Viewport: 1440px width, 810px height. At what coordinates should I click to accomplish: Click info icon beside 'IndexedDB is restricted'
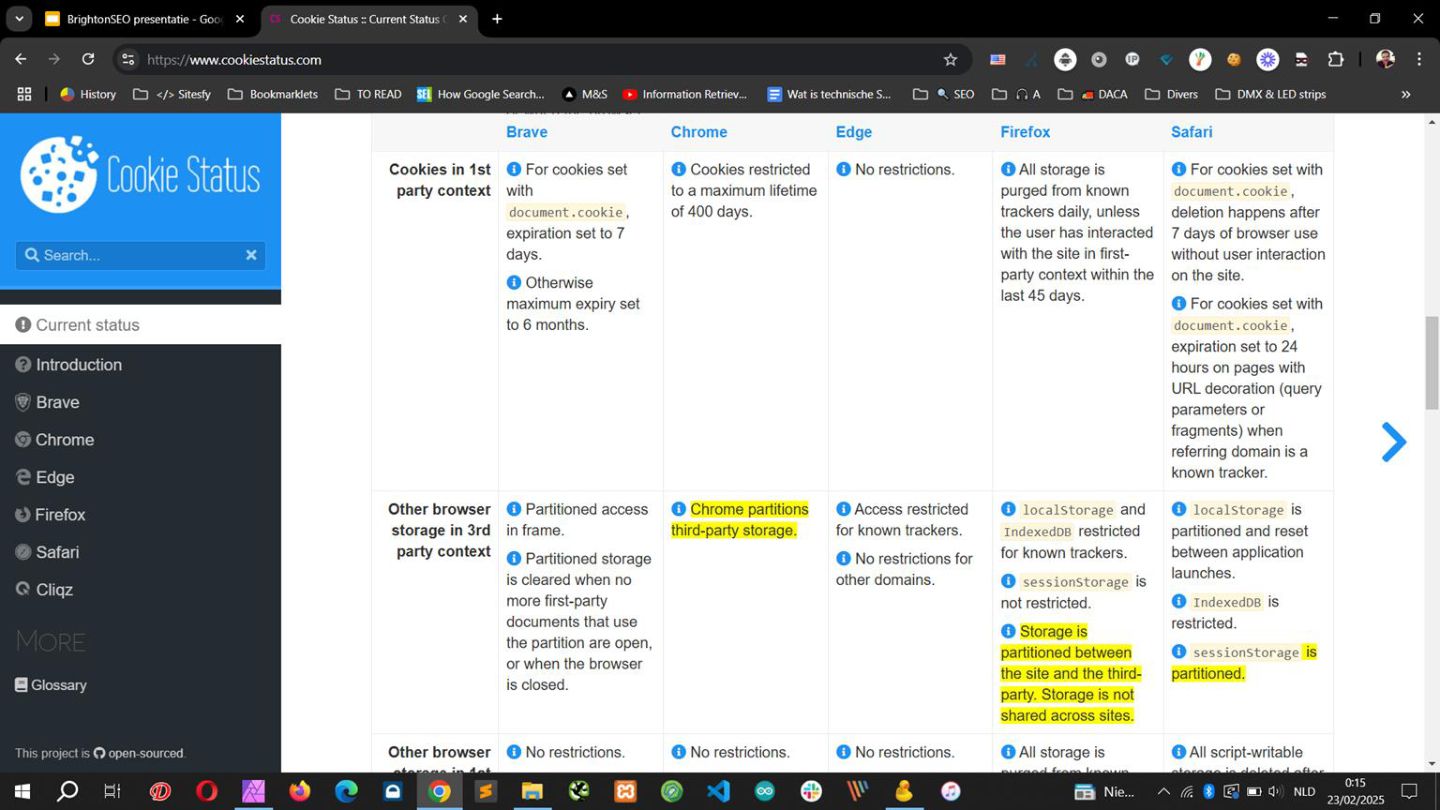tap(1179, 601)
